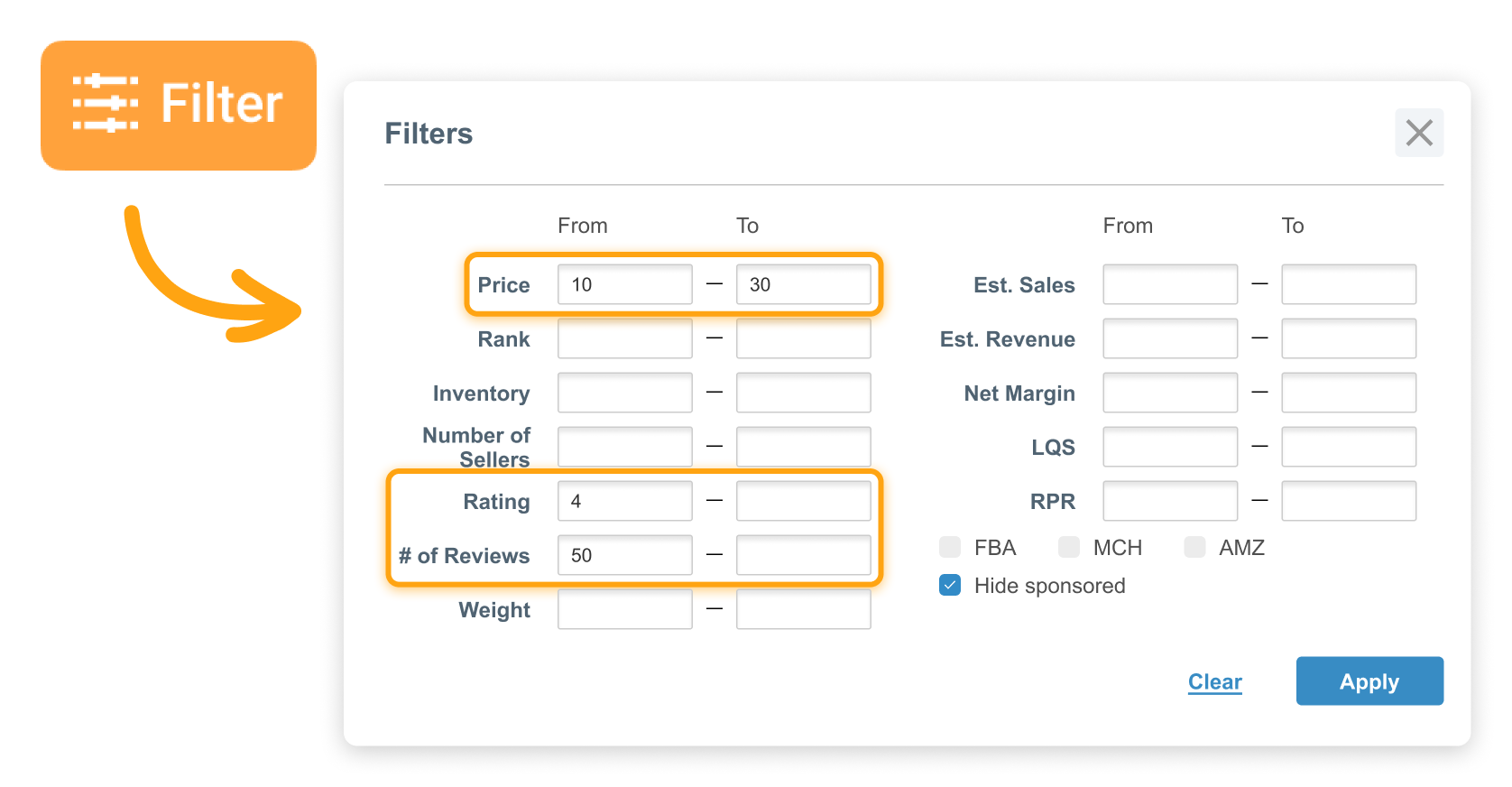Tick the AMZ checkbox

click(1194, 547)
